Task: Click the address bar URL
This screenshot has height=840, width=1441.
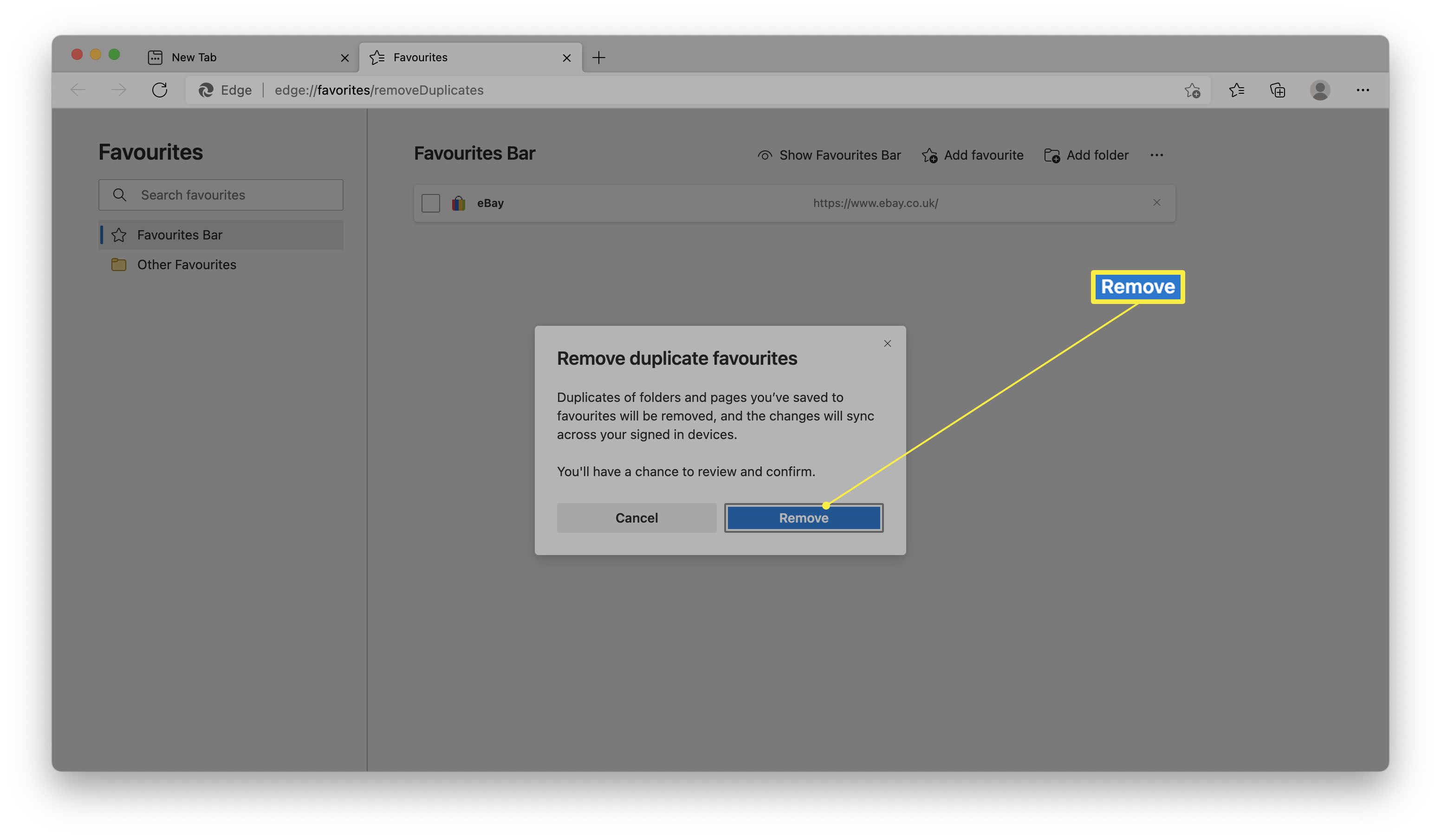Action: pyautogui.click(x=379, y=90)
